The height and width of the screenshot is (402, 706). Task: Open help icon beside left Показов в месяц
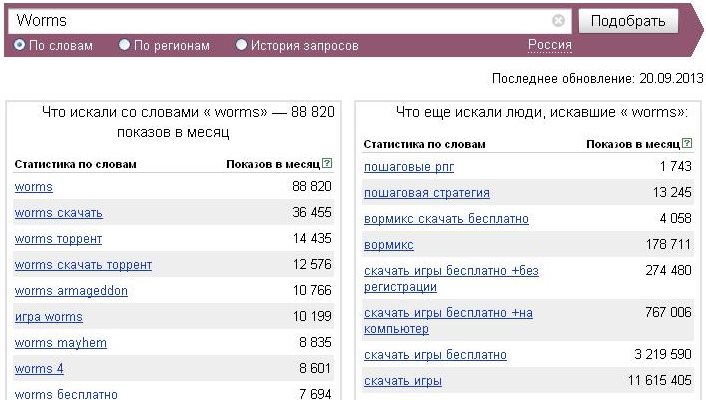(x=327, y=163)
